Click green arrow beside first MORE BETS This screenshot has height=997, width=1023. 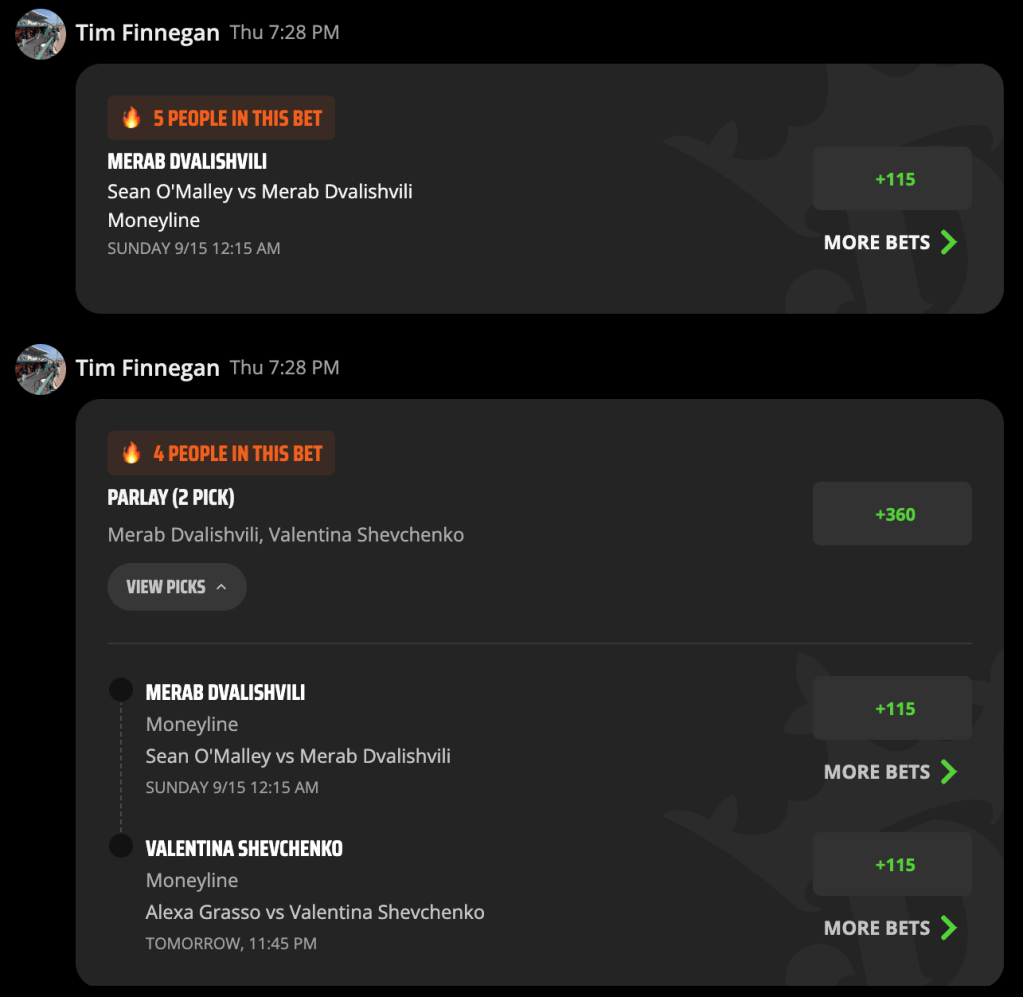(x=949, y=242)
